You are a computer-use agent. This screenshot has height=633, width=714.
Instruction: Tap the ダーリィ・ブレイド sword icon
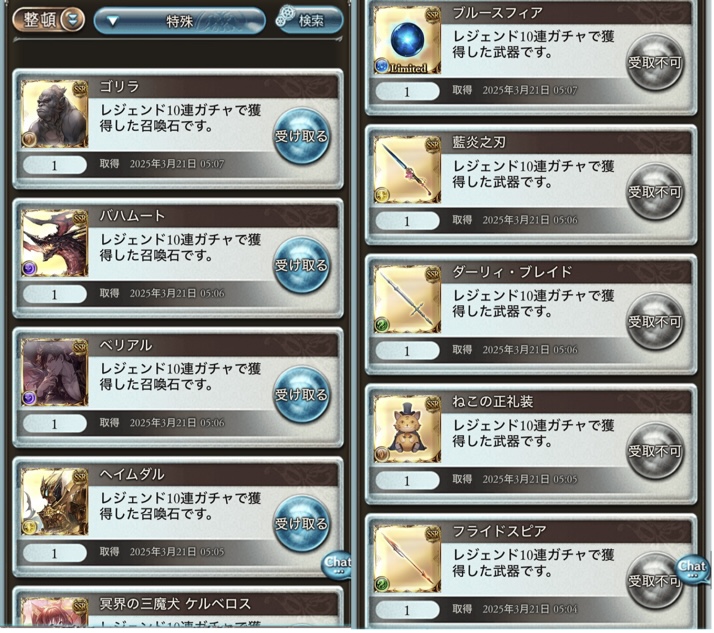[x=407, y=299]
